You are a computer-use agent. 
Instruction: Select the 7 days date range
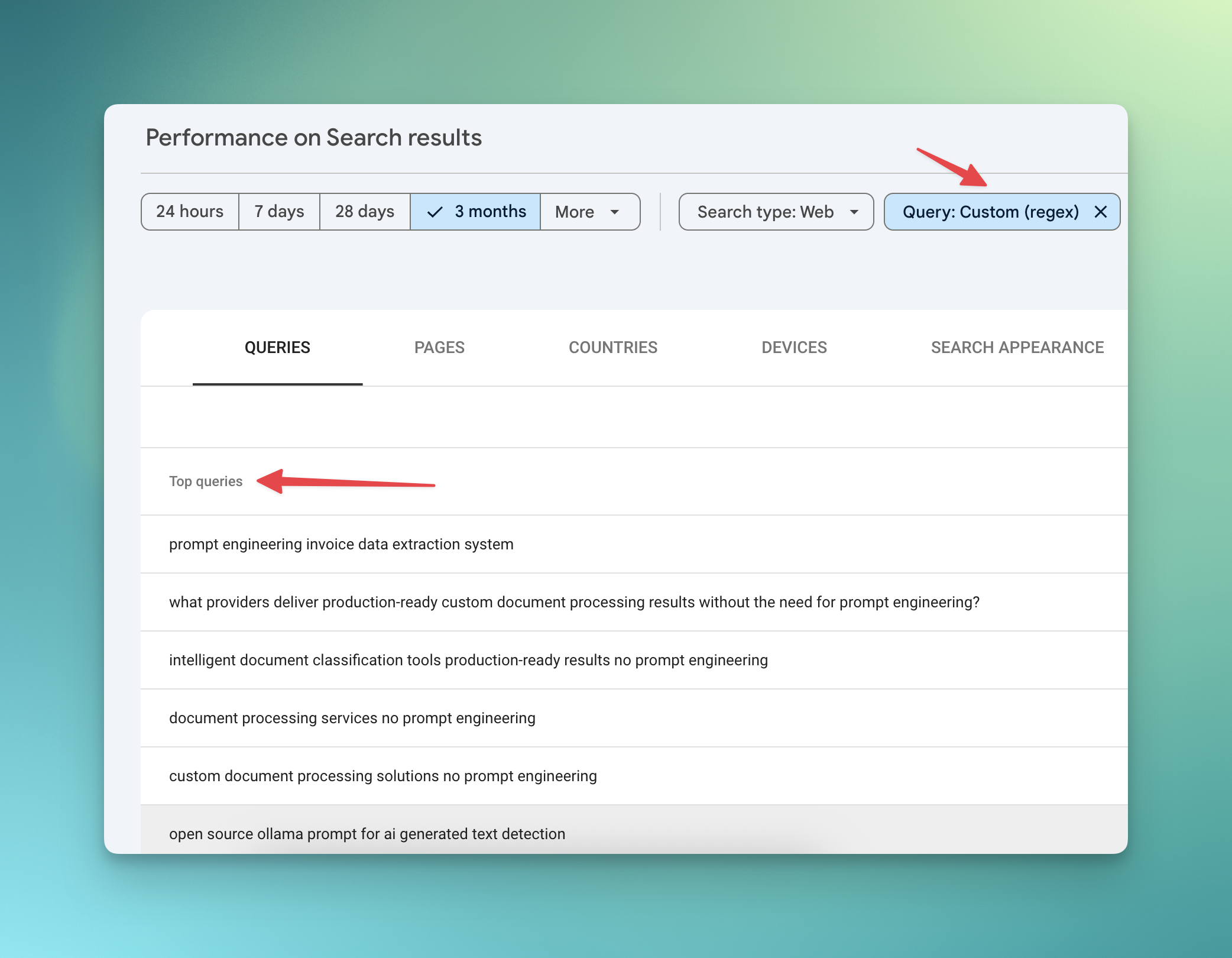click(279, 212)
